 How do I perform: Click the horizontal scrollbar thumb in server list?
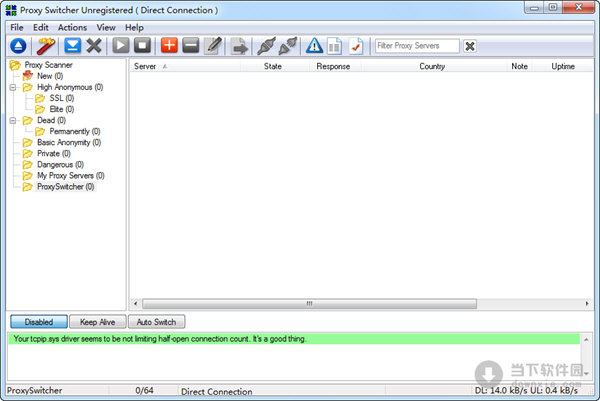click(310, 304)
